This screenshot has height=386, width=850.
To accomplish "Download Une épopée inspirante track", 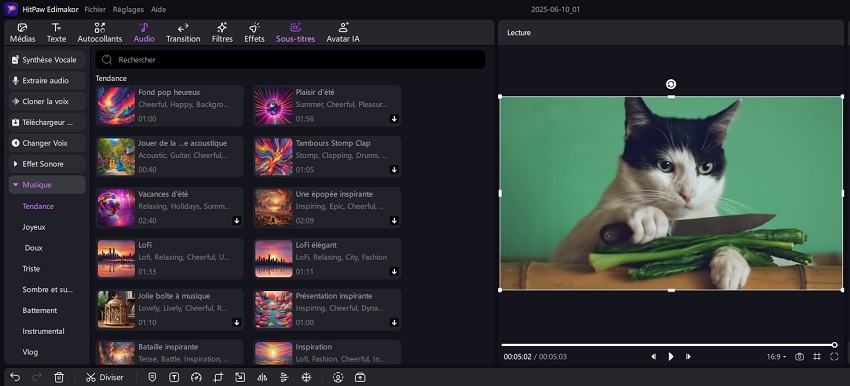I will tap(394, 221).
